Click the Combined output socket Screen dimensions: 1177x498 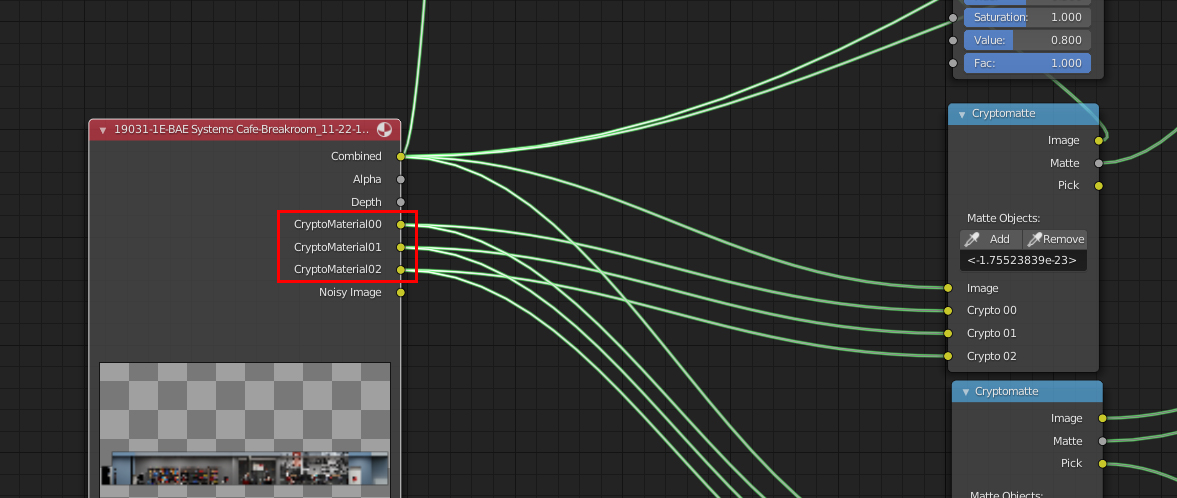coord(401,156)
